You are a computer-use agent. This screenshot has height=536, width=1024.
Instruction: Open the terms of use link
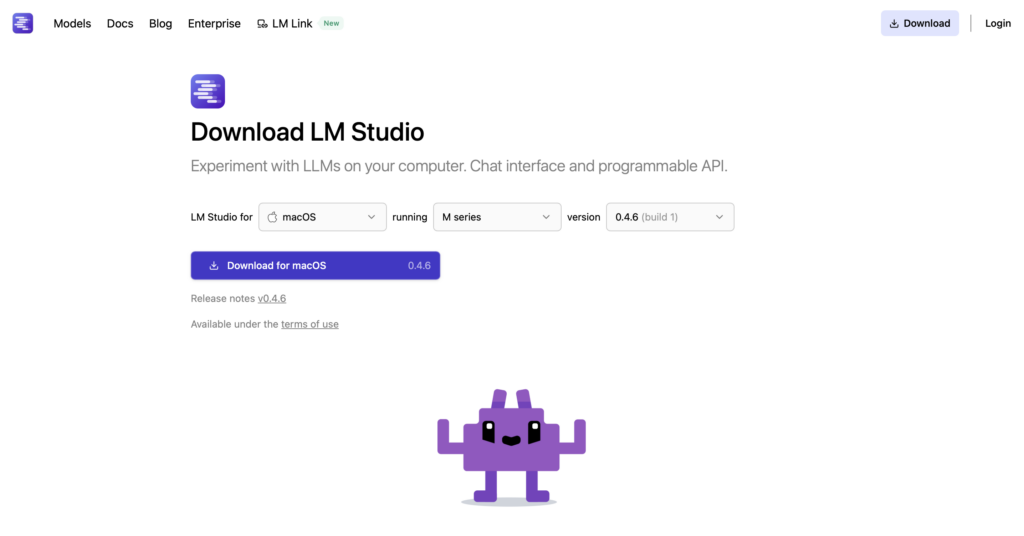pos(309,324)
